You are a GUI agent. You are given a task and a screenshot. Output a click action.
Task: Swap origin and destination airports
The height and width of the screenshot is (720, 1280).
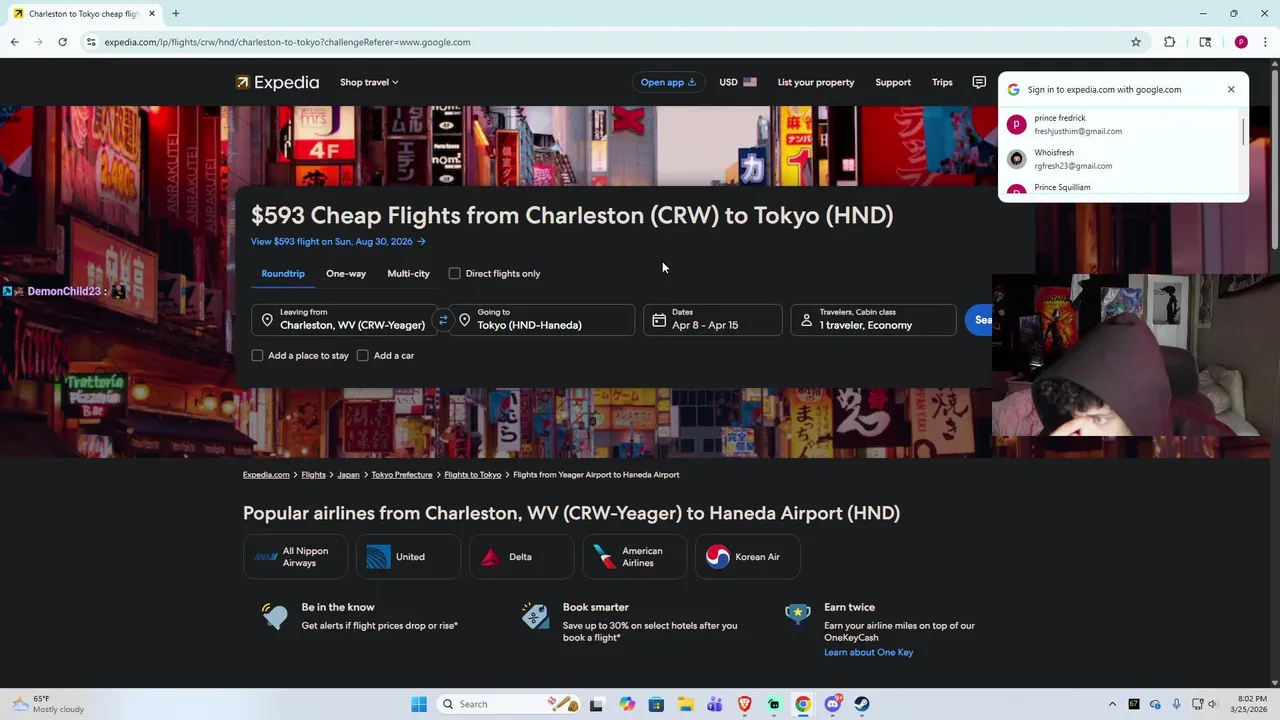pos(443,320)
